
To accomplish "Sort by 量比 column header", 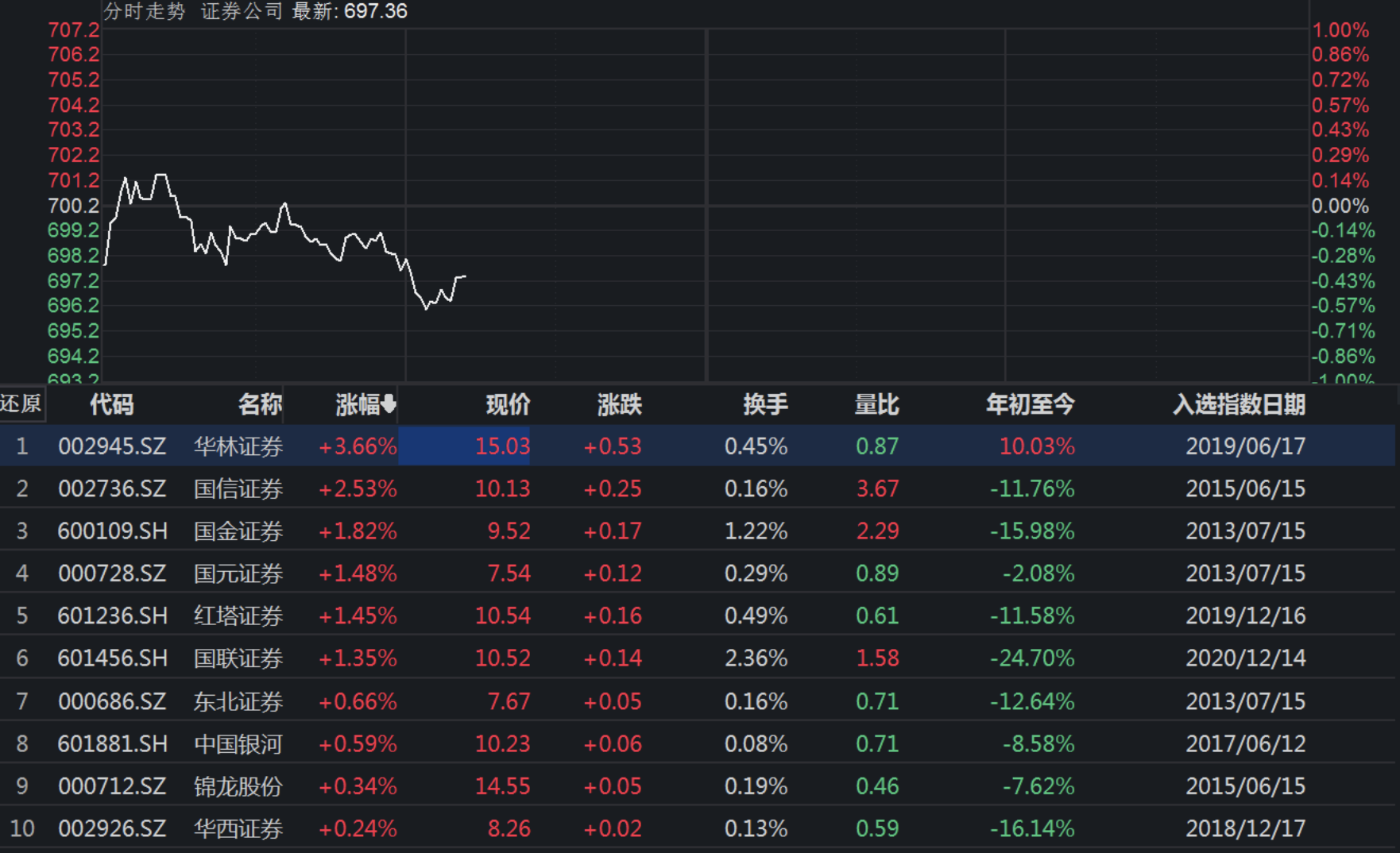I will [876, 405].
